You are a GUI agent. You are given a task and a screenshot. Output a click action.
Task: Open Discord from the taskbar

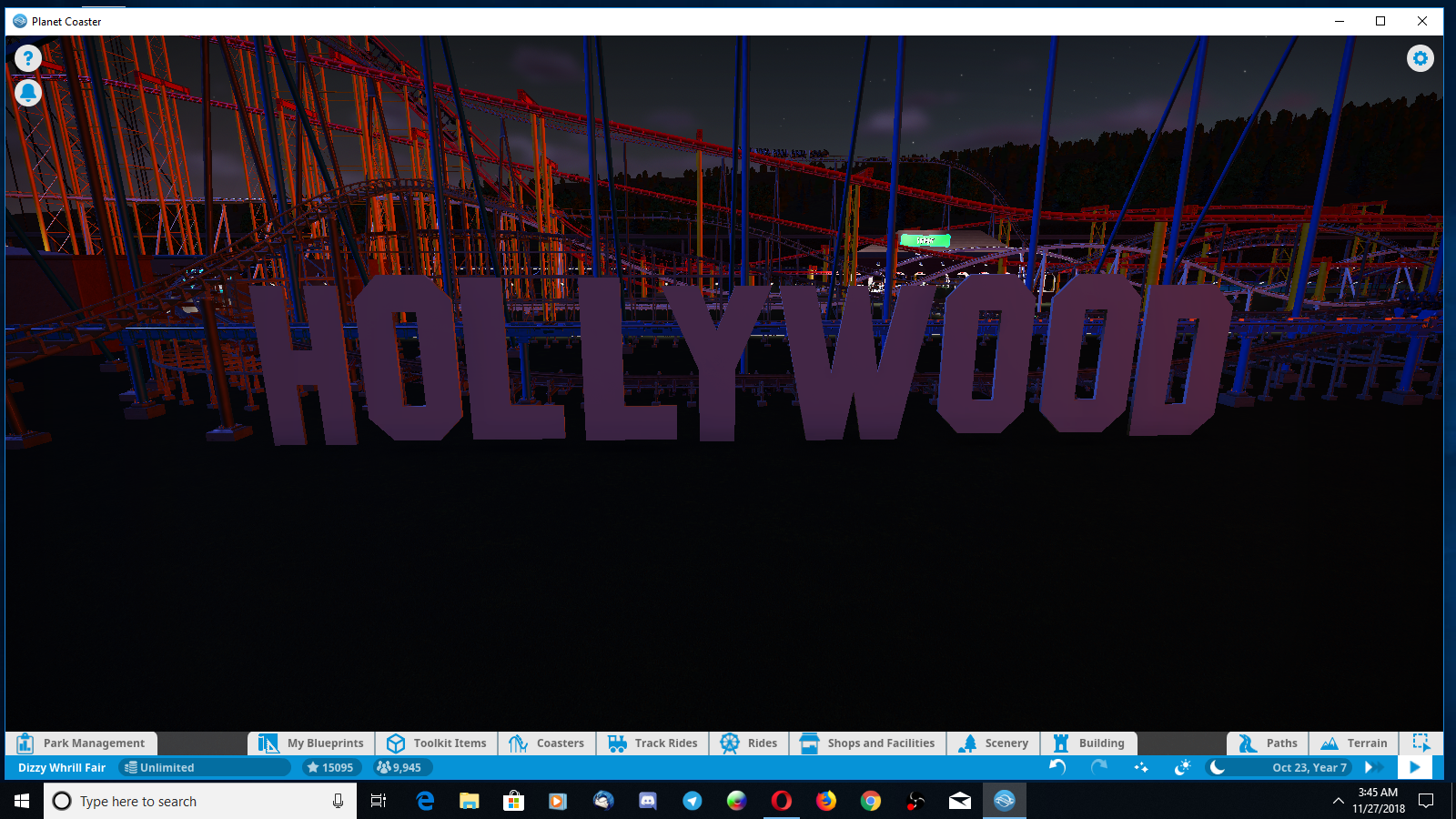[x=647, y=801]
